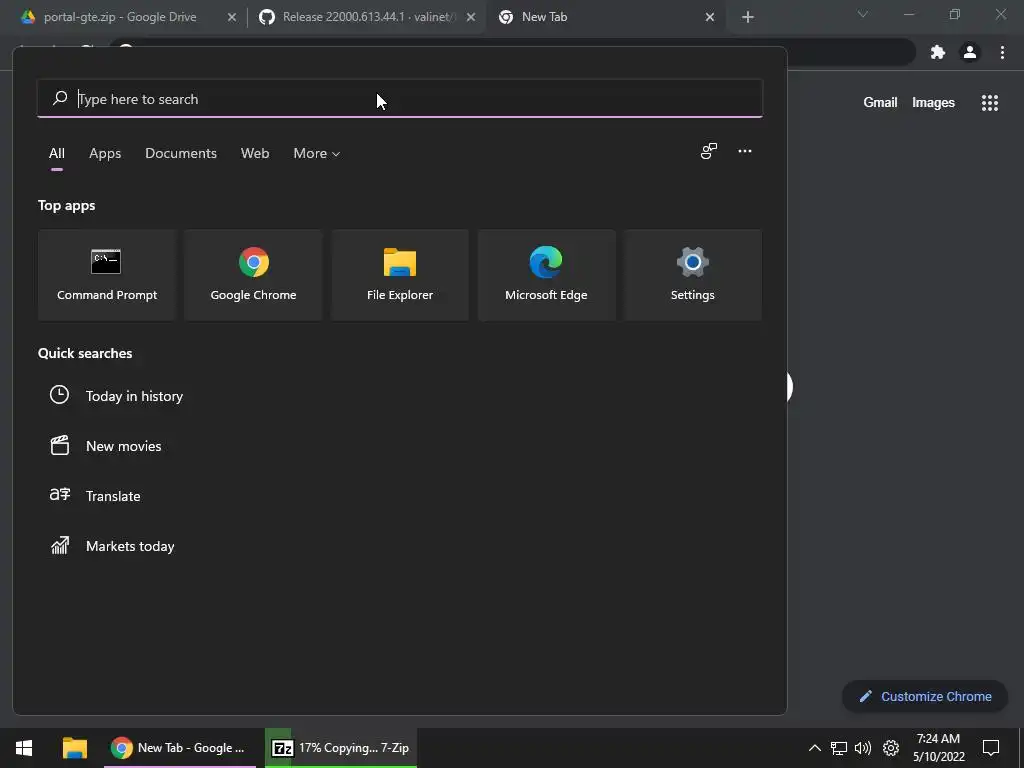The image size is (1024, 768).
Task: Switch to the Web search tab
Action: [x=255, y=153]
